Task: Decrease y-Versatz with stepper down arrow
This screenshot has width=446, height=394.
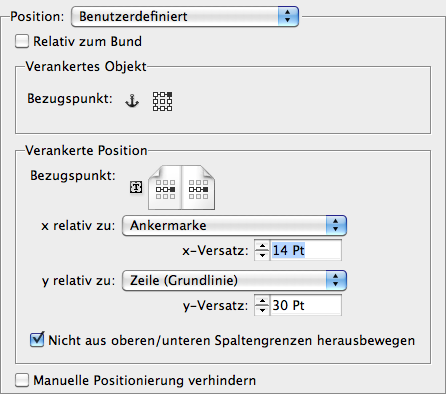Action: point(262,310)
